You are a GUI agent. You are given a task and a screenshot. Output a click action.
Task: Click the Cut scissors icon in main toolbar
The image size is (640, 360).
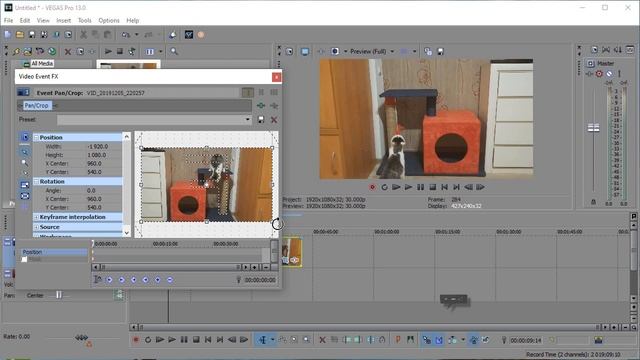tap(83, 35)
